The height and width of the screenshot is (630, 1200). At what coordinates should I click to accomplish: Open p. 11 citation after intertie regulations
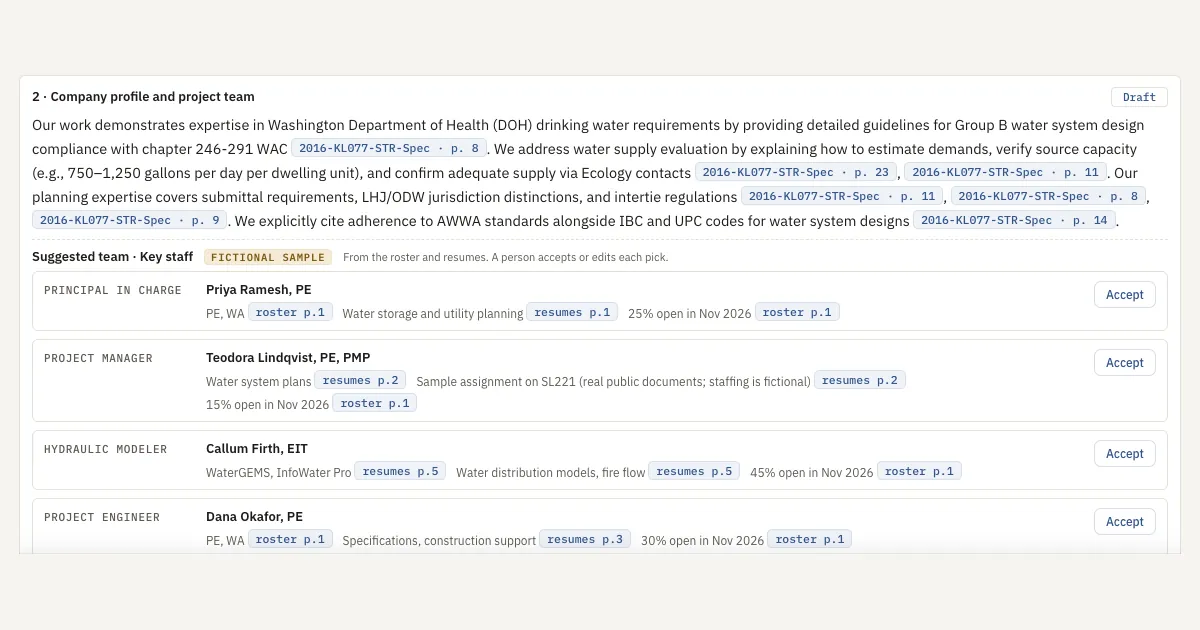(x=842, y=196)
